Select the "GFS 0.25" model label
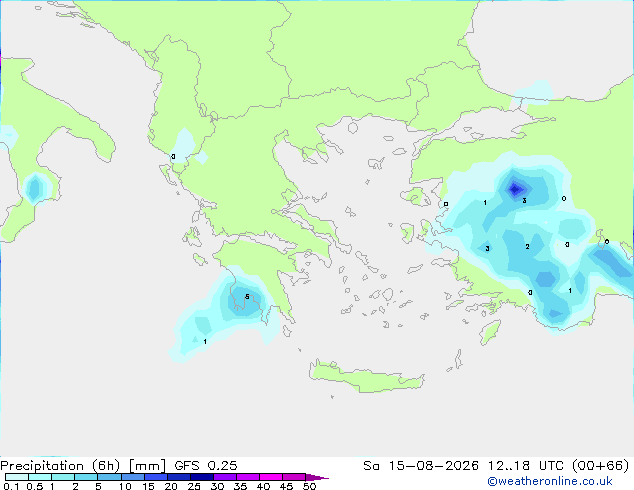Viewport: 634px width, 490px height. pyautogui.click(x=206, y=466)
